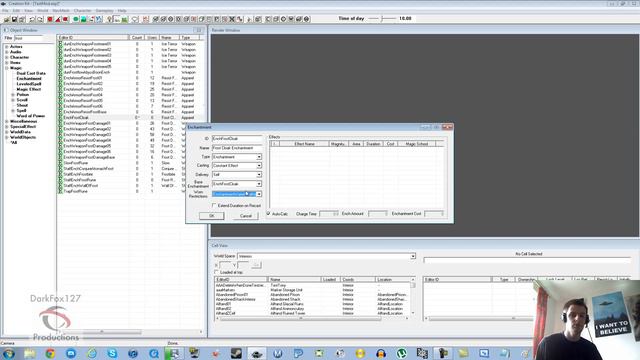Open the World menu
Viewport: 640px width, 360px height.
[x=43, y=11]
